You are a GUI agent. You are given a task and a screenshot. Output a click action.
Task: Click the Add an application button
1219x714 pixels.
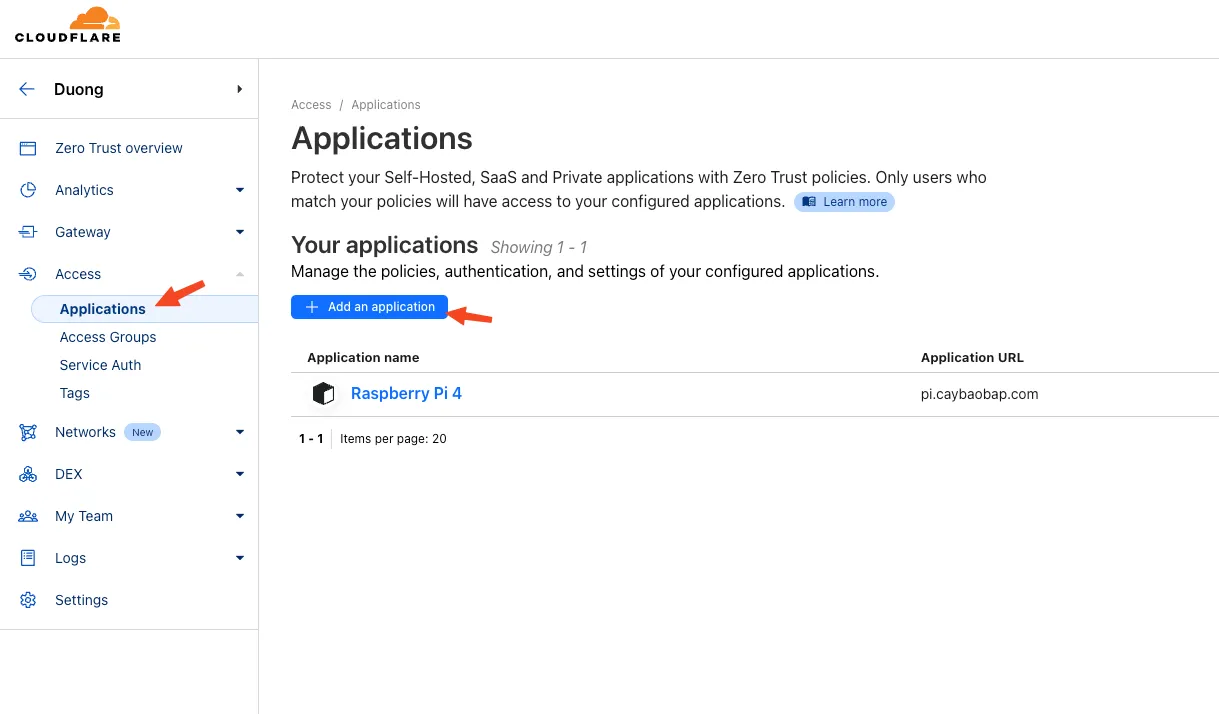[x=369, y=306]
